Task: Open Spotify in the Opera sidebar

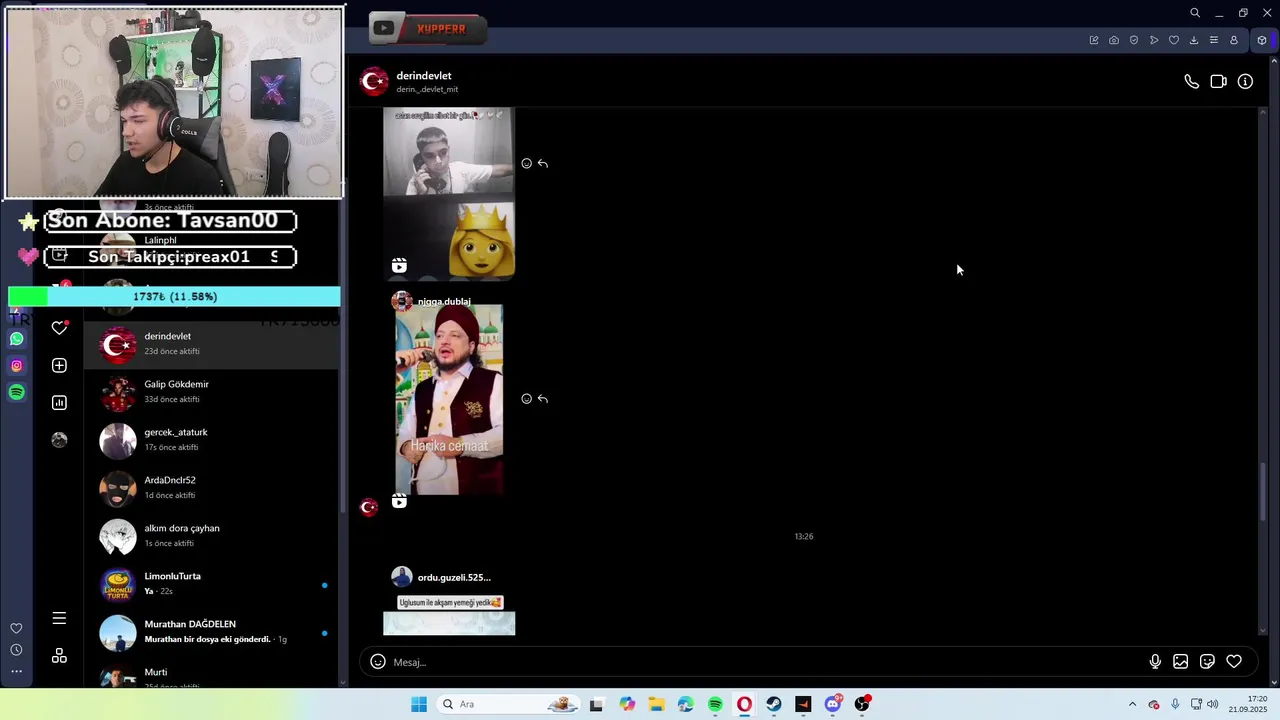Action: click(16, 393)
